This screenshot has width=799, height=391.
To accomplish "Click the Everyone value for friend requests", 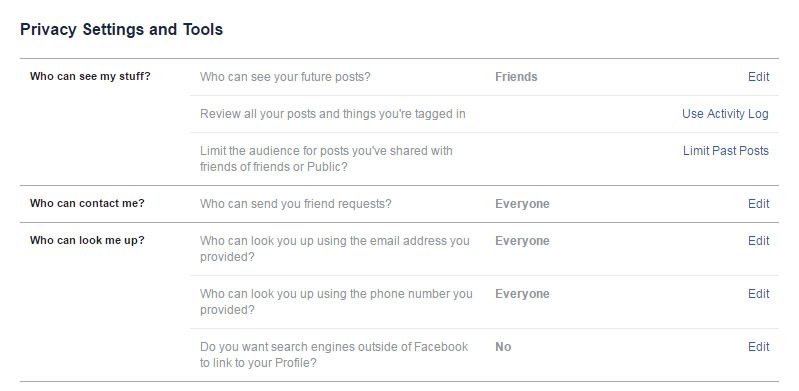I will [x=522, y=204].
